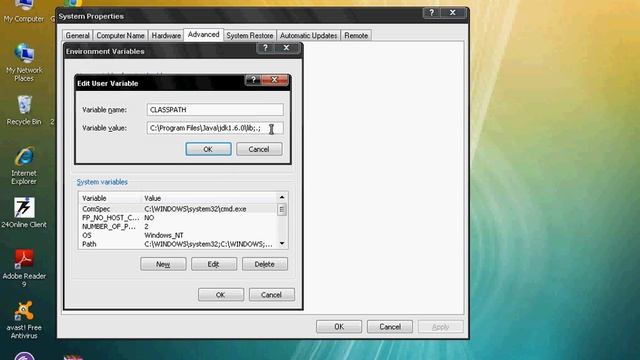Image resolution: width=640 pixels, height=360 pixels.
Task: Switch to the Computer Name tab
Action: pyautogui.click(x=120, y=36)
